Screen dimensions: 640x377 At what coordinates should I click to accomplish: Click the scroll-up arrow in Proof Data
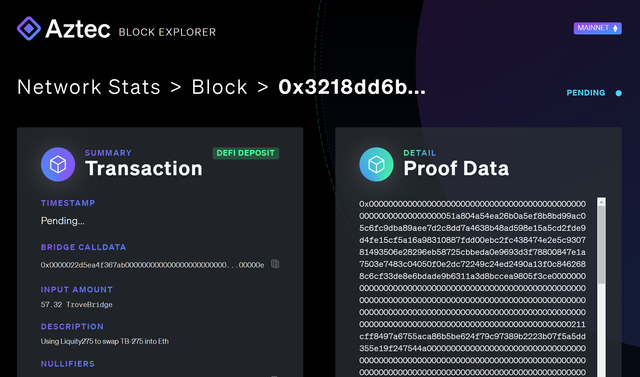click(x=601, y=202)
